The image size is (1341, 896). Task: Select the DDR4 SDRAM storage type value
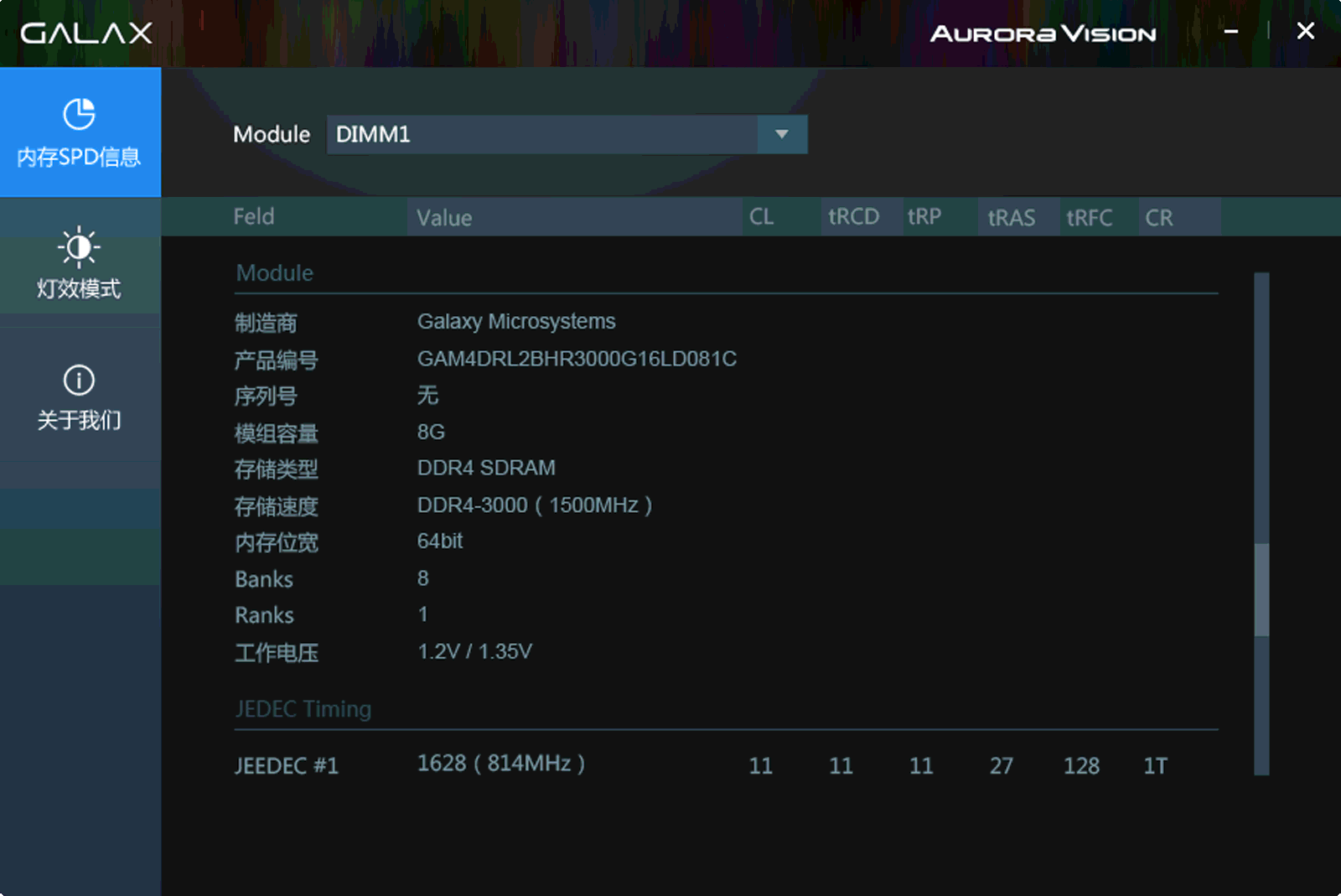(486, 468)
